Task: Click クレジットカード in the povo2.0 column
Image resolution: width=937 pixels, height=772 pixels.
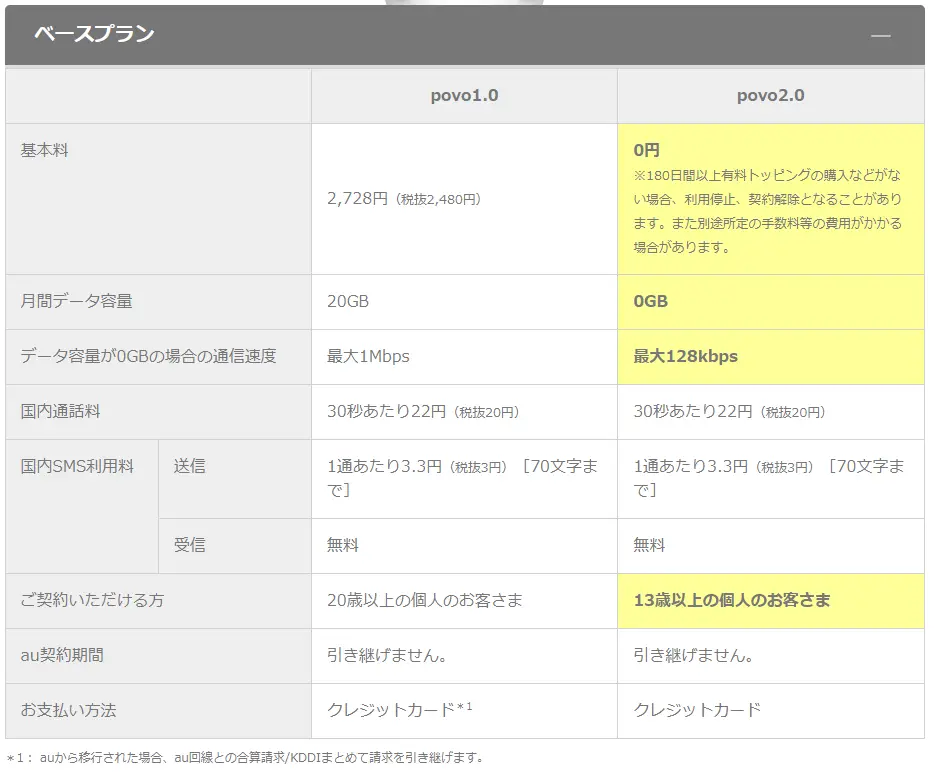Action: (697, 710)
